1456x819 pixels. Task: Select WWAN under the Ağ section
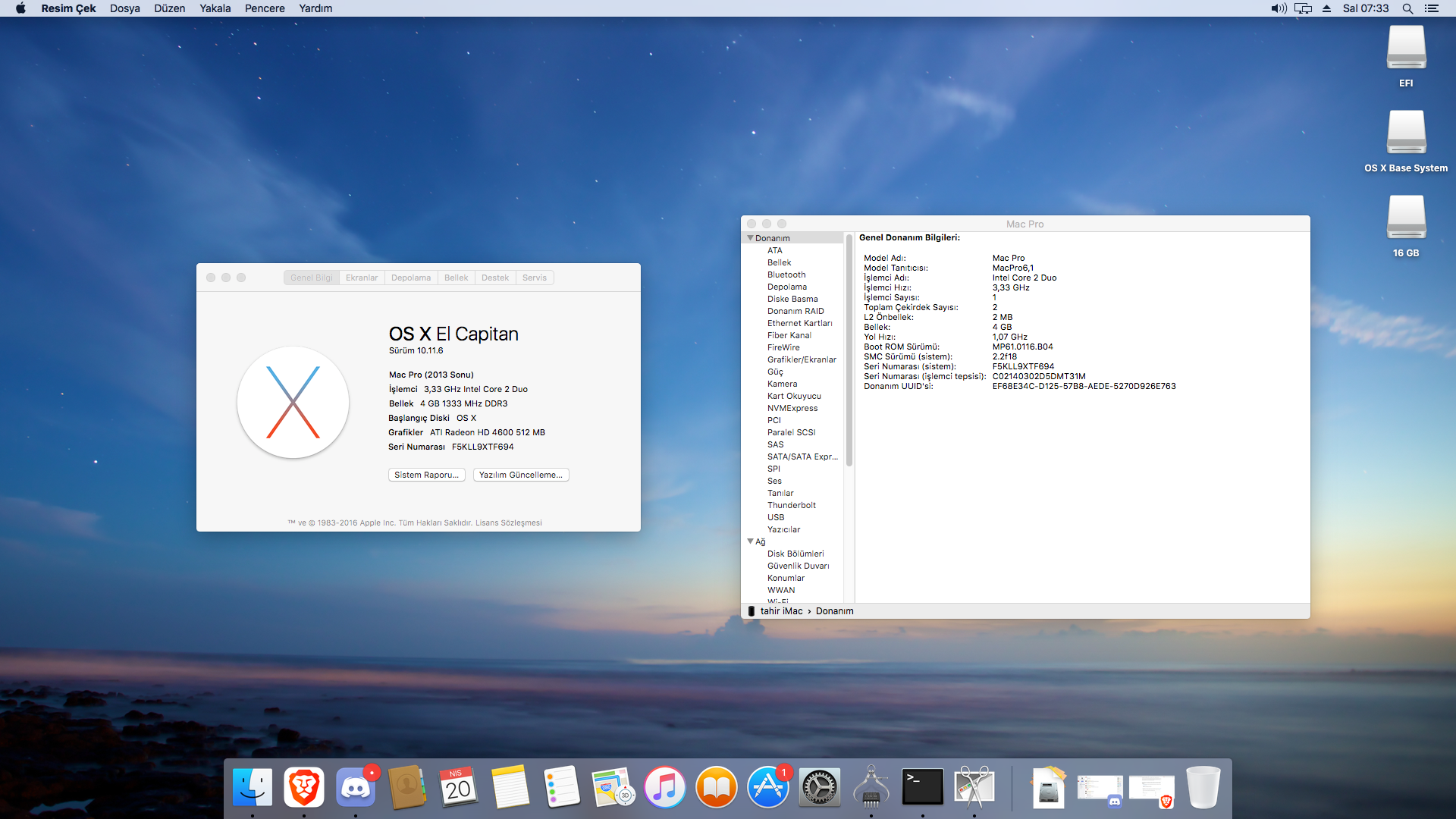781,590
